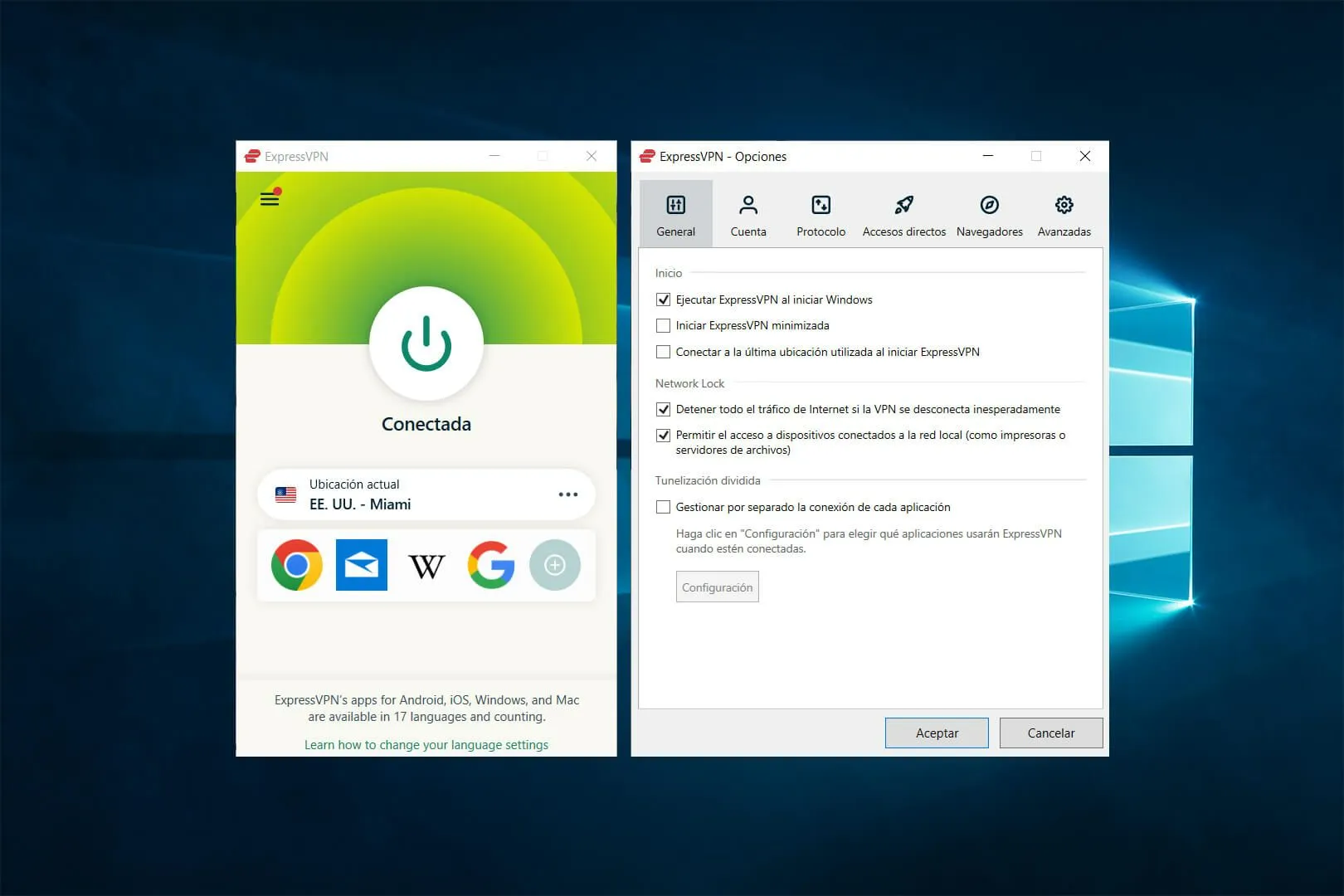Minimize the Opciones window
Viewport: 1344px width, 896px height.
tap(988, 156)
